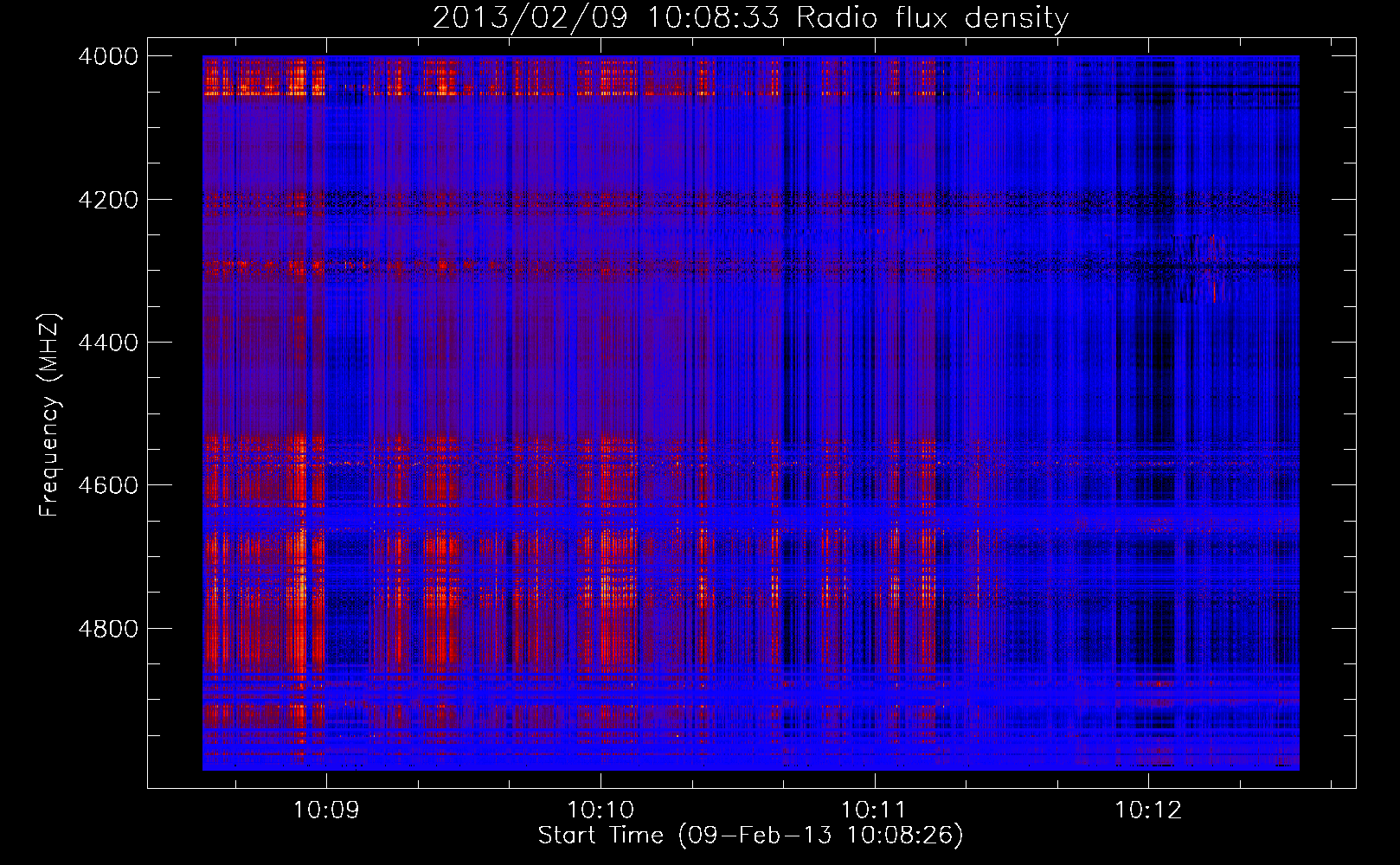Click the "Frequency (MHZ)" axis label
Image resolution: width=1400 pixels, height=865 pixels.
pyautogui.click(x=50, y=415)
